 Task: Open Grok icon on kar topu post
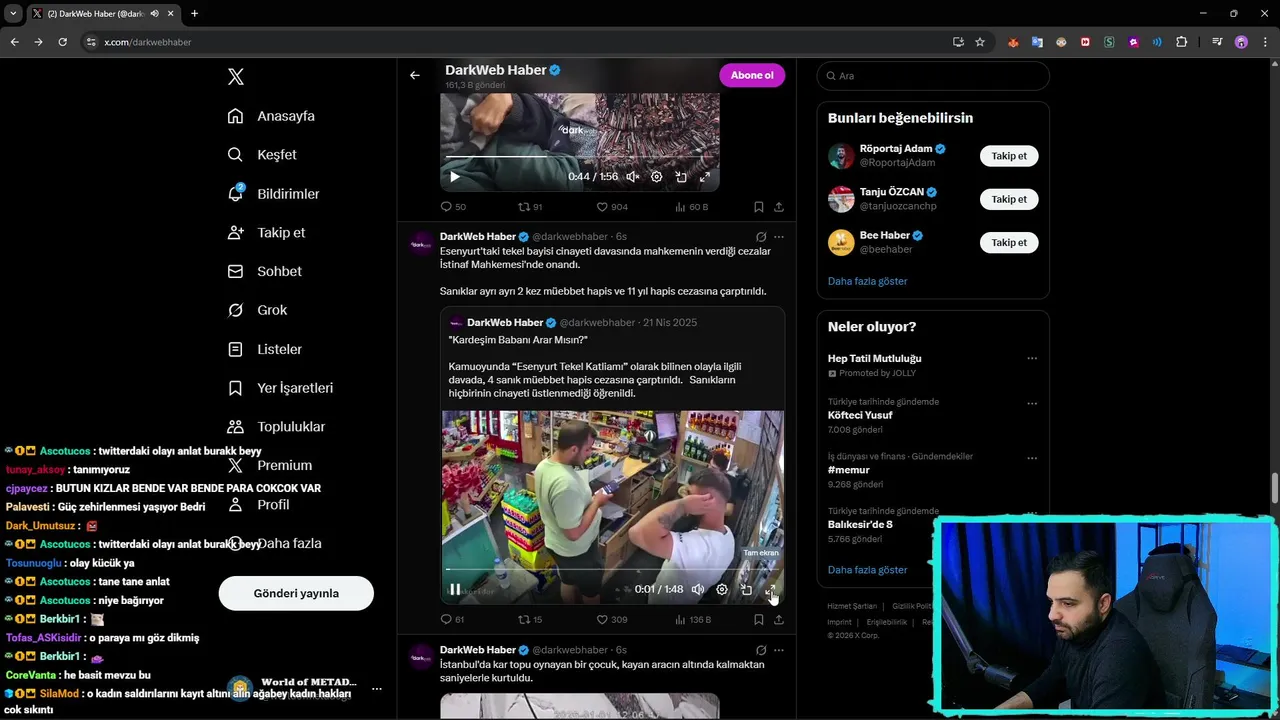click(x=761, y=650)
